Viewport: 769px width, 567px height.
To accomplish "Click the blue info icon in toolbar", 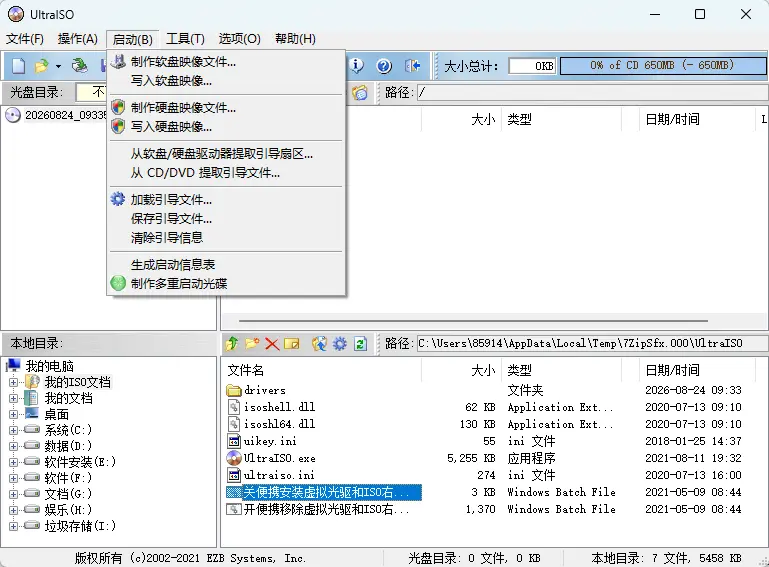I will [357, 65].
